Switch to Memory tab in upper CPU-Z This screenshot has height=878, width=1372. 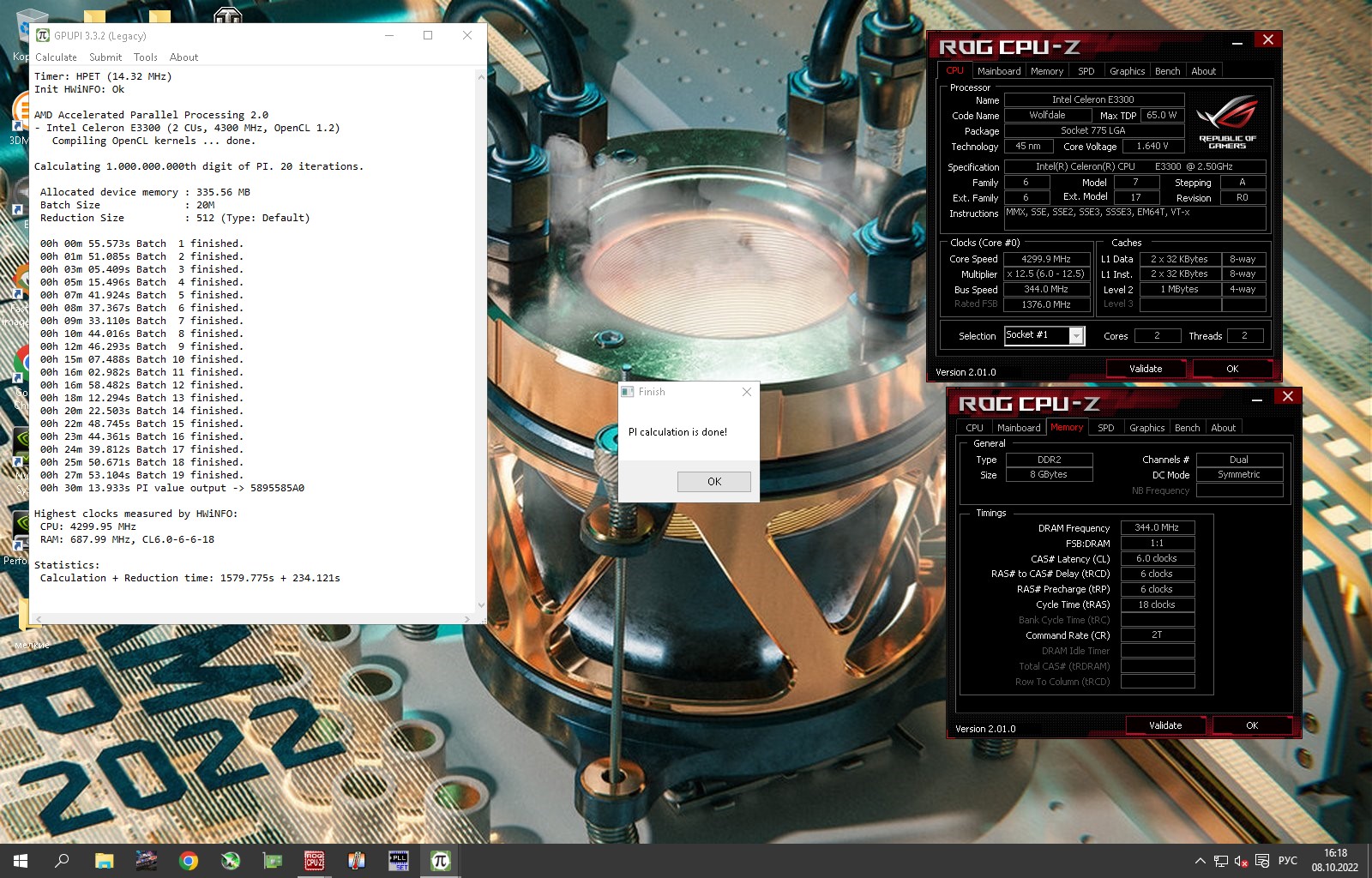pyautogui.click(x=1047, y=71)
